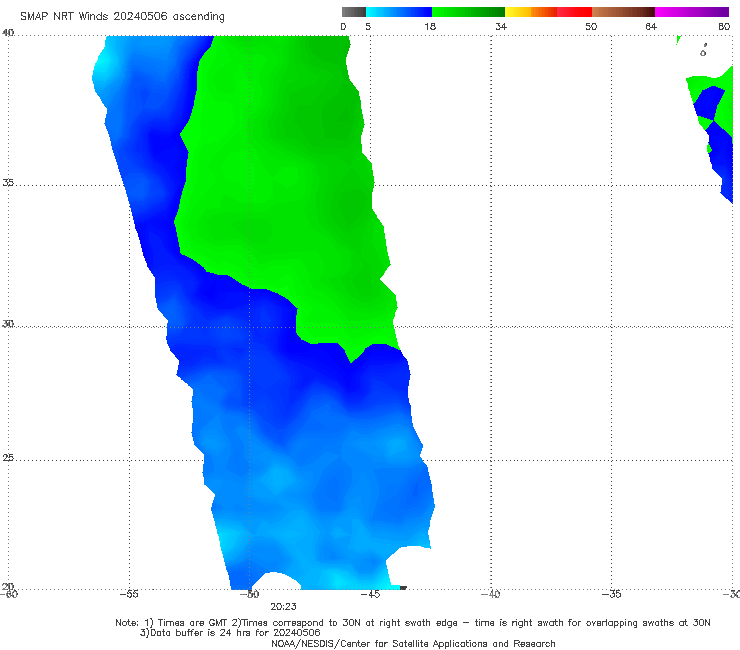Click the longitude label '-55'

[129, 594]
